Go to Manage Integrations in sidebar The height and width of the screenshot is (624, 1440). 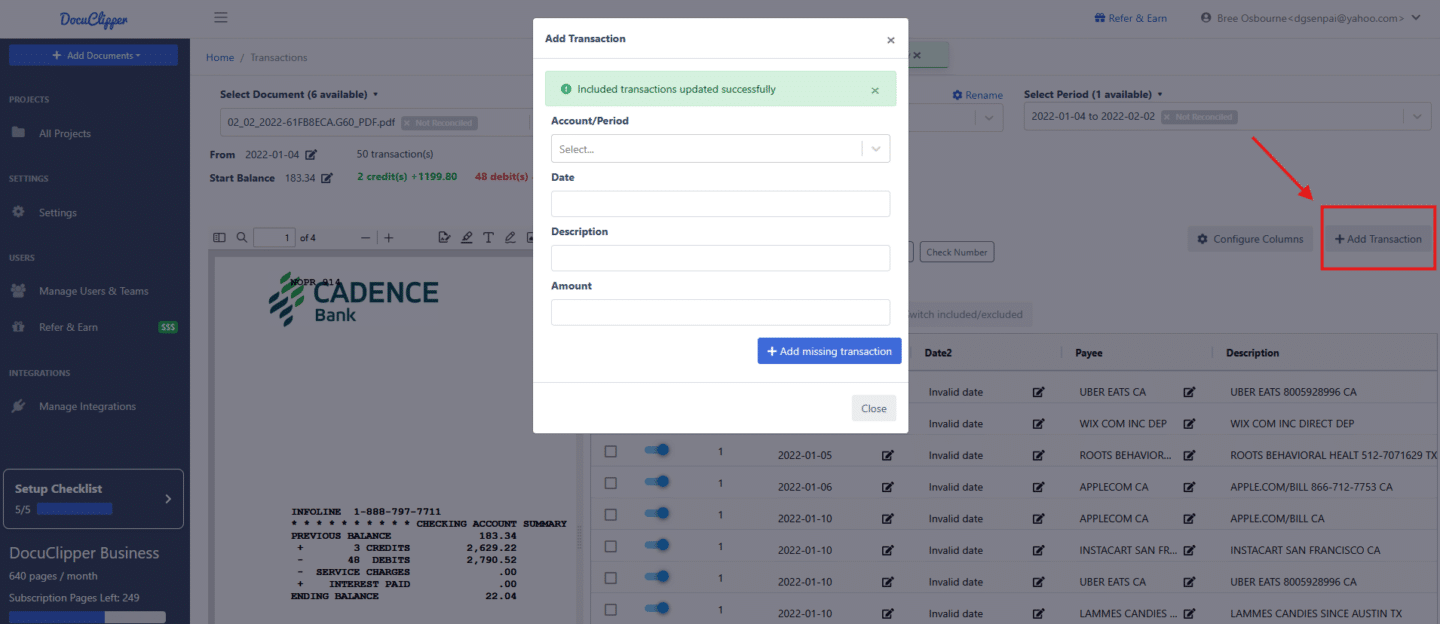click(87, 406)
